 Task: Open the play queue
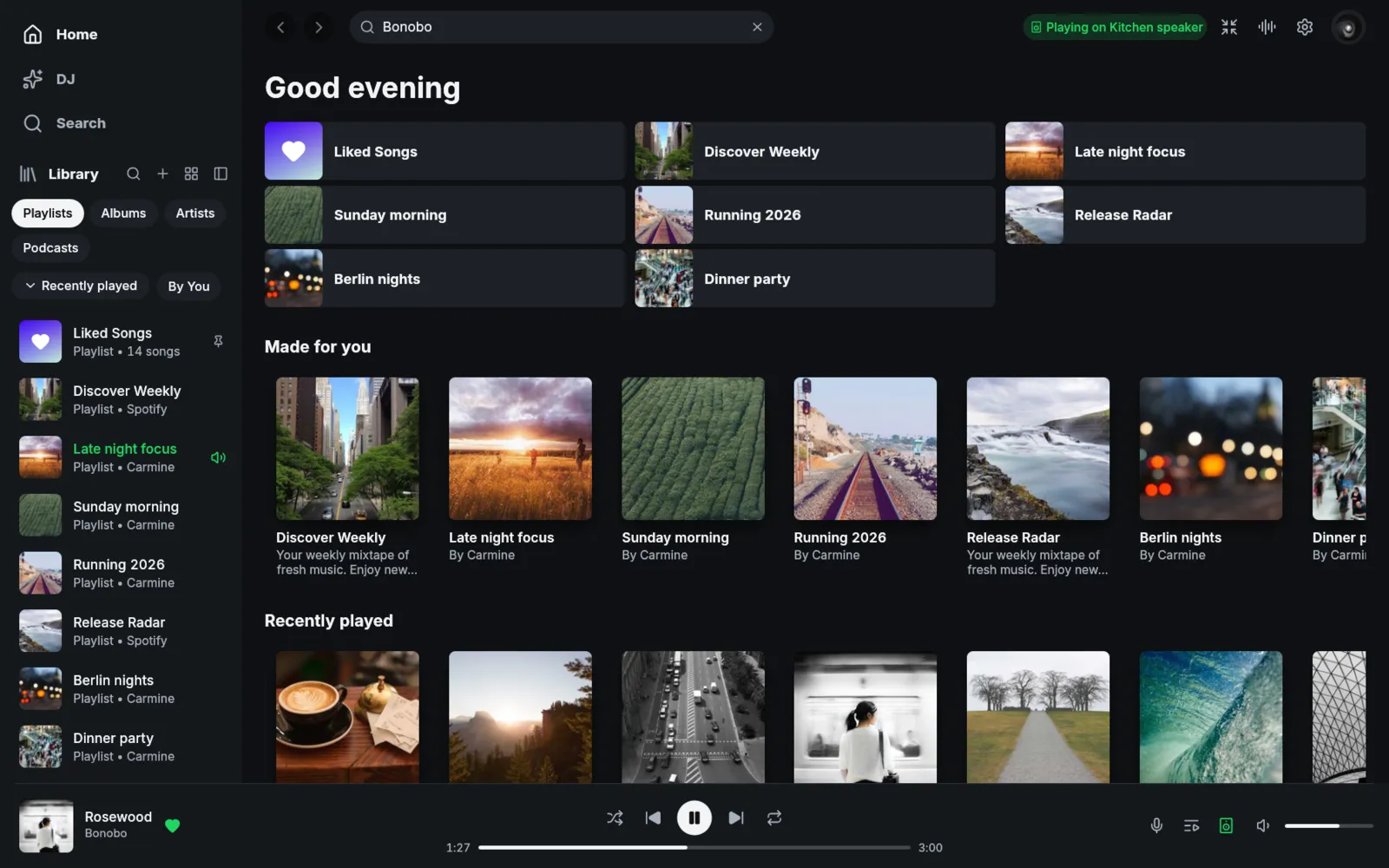tap(1191, 825)
